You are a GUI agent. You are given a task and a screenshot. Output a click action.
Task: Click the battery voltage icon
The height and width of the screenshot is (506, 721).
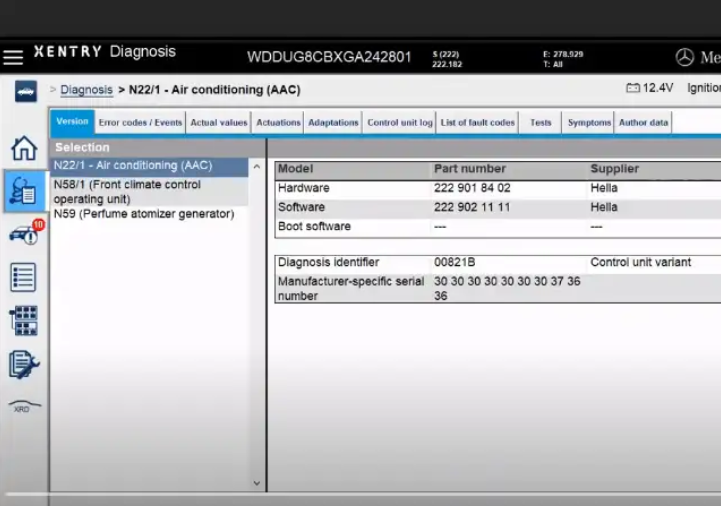click(633, 87)
